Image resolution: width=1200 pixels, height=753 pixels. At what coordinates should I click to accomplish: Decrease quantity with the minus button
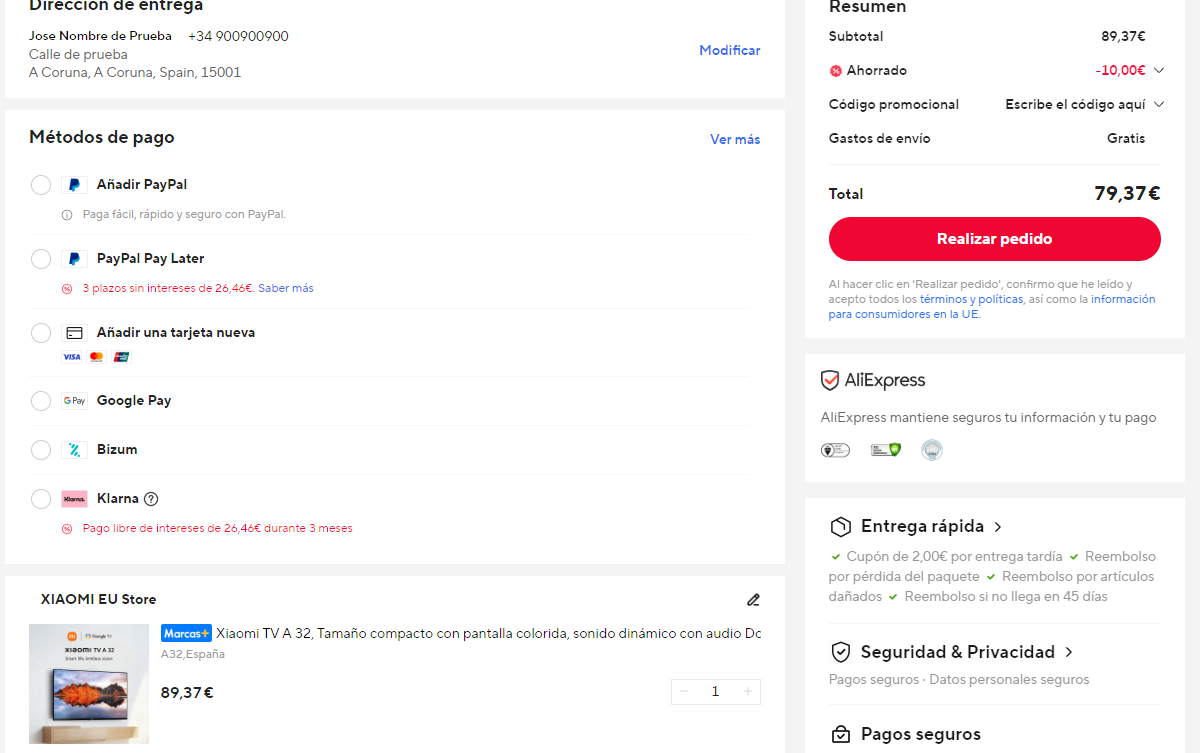point(684,692)
